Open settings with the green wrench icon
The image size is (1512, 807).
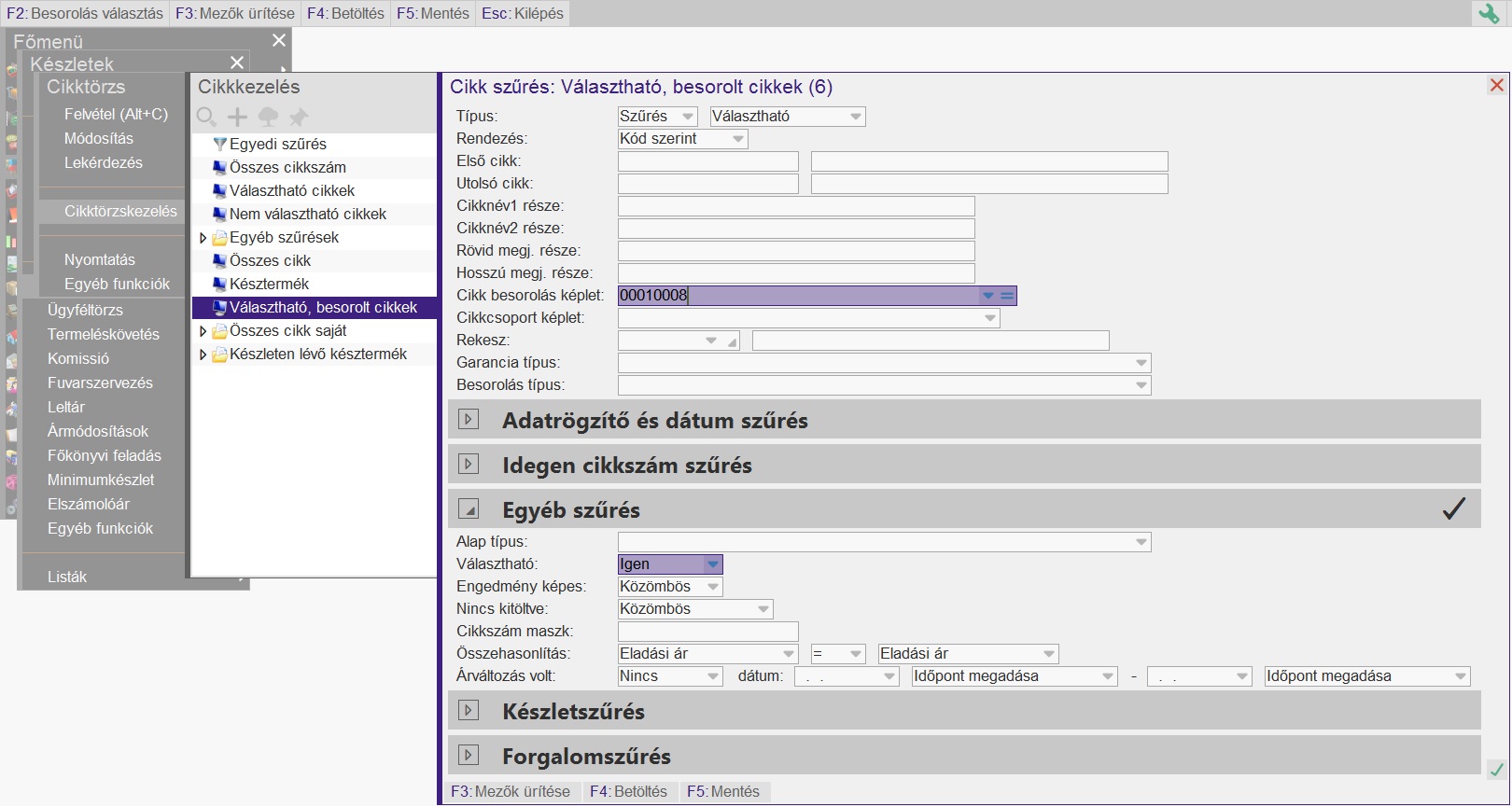(1488, 13)
